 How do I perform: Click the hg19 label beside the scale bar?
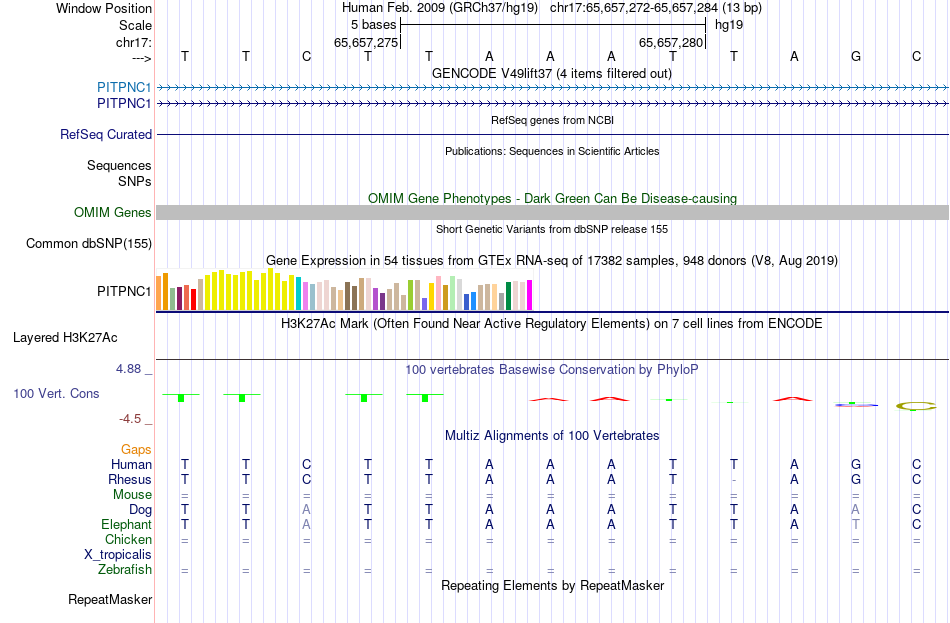(729, 25)
